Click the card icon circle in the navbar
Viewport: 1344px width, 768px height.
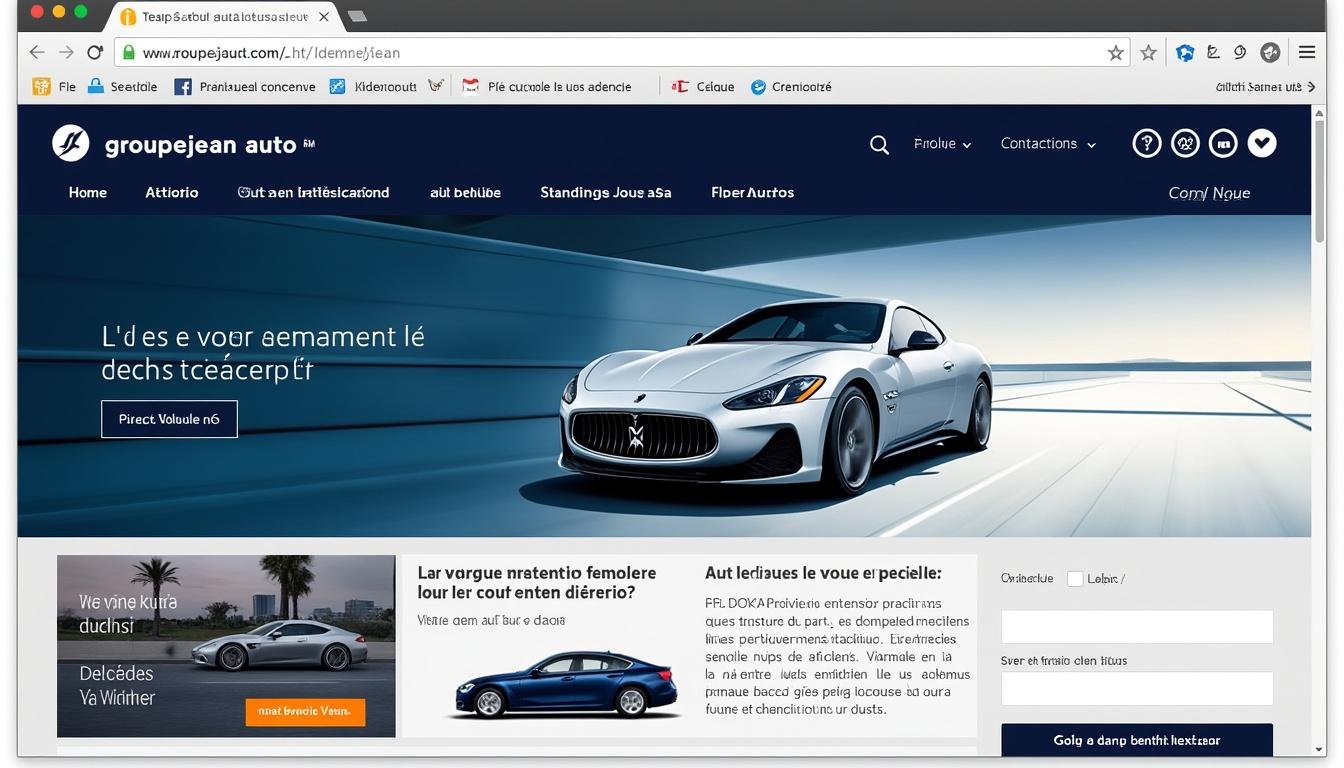pos(1223,143)
